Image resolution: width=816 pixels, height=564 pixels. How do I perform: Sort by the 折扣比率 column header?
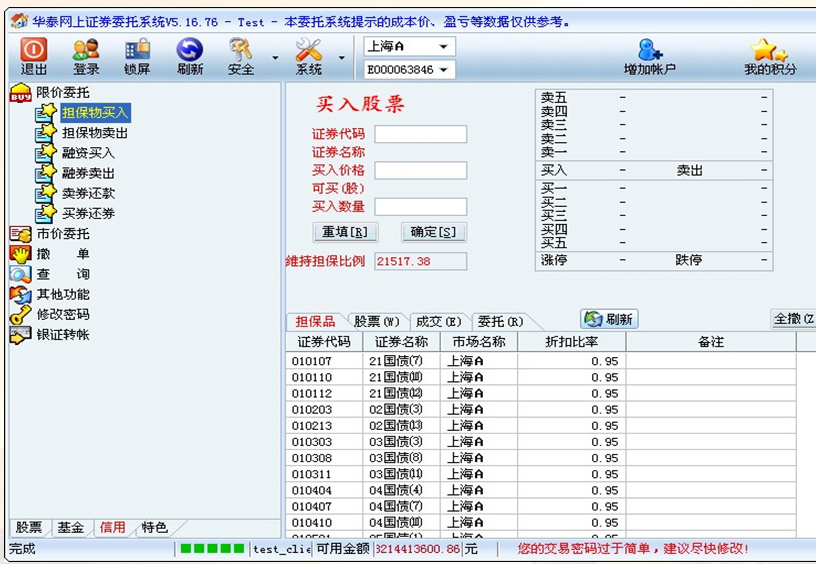coord(571,342)
